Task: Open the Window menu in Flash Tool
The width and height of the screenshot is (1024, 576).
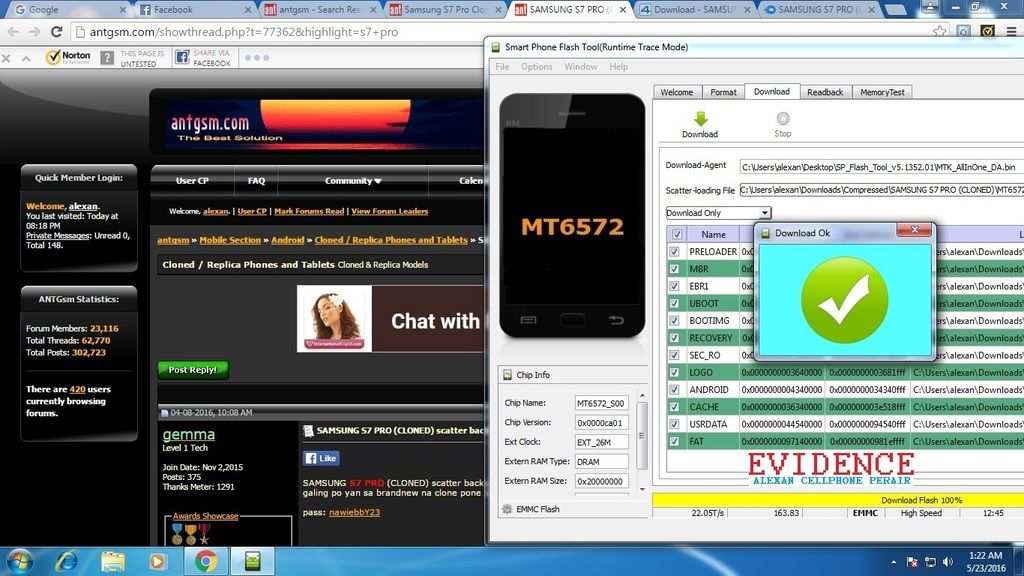Action: pyautogui.click(x=581, y=67)
